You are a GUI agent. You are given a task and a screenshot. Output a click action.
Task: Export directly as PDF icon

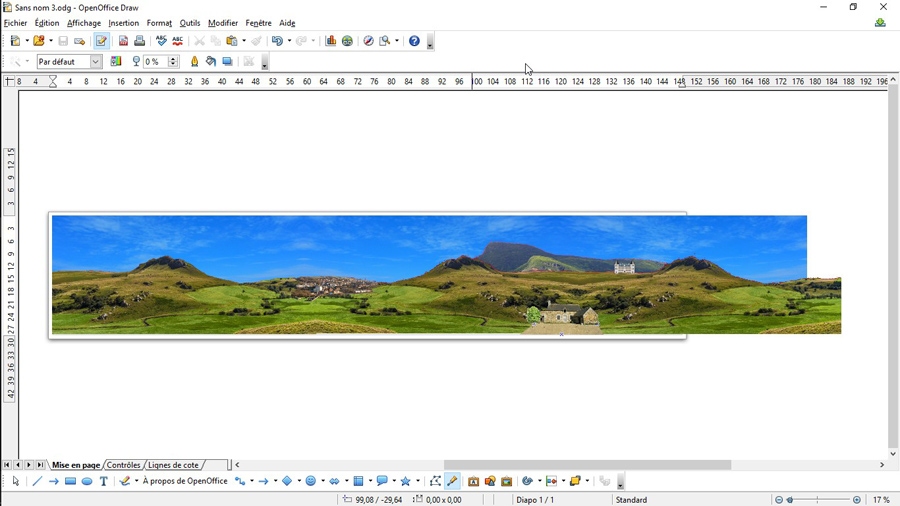[x=124, y=41]
